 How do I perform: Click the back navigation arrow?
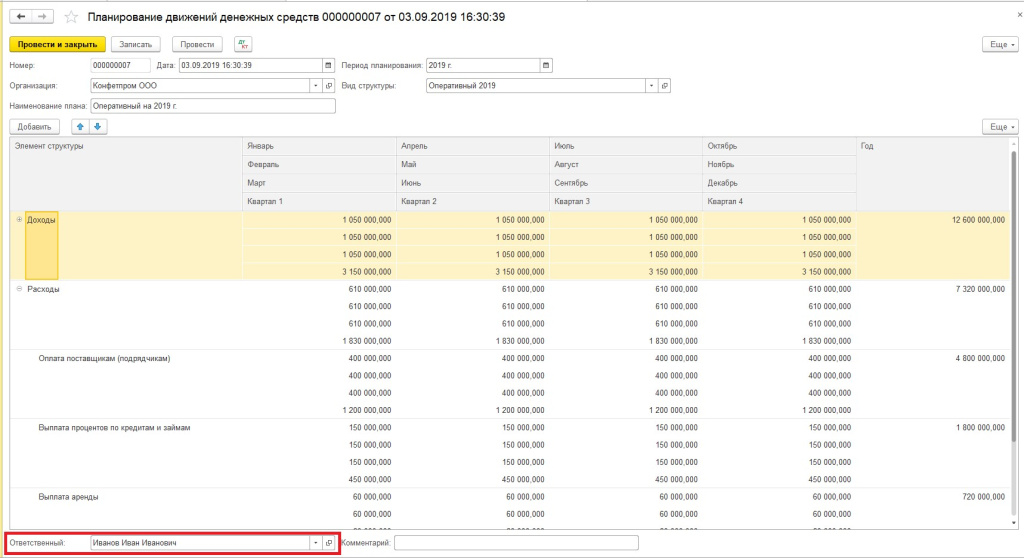coord(21,17)
